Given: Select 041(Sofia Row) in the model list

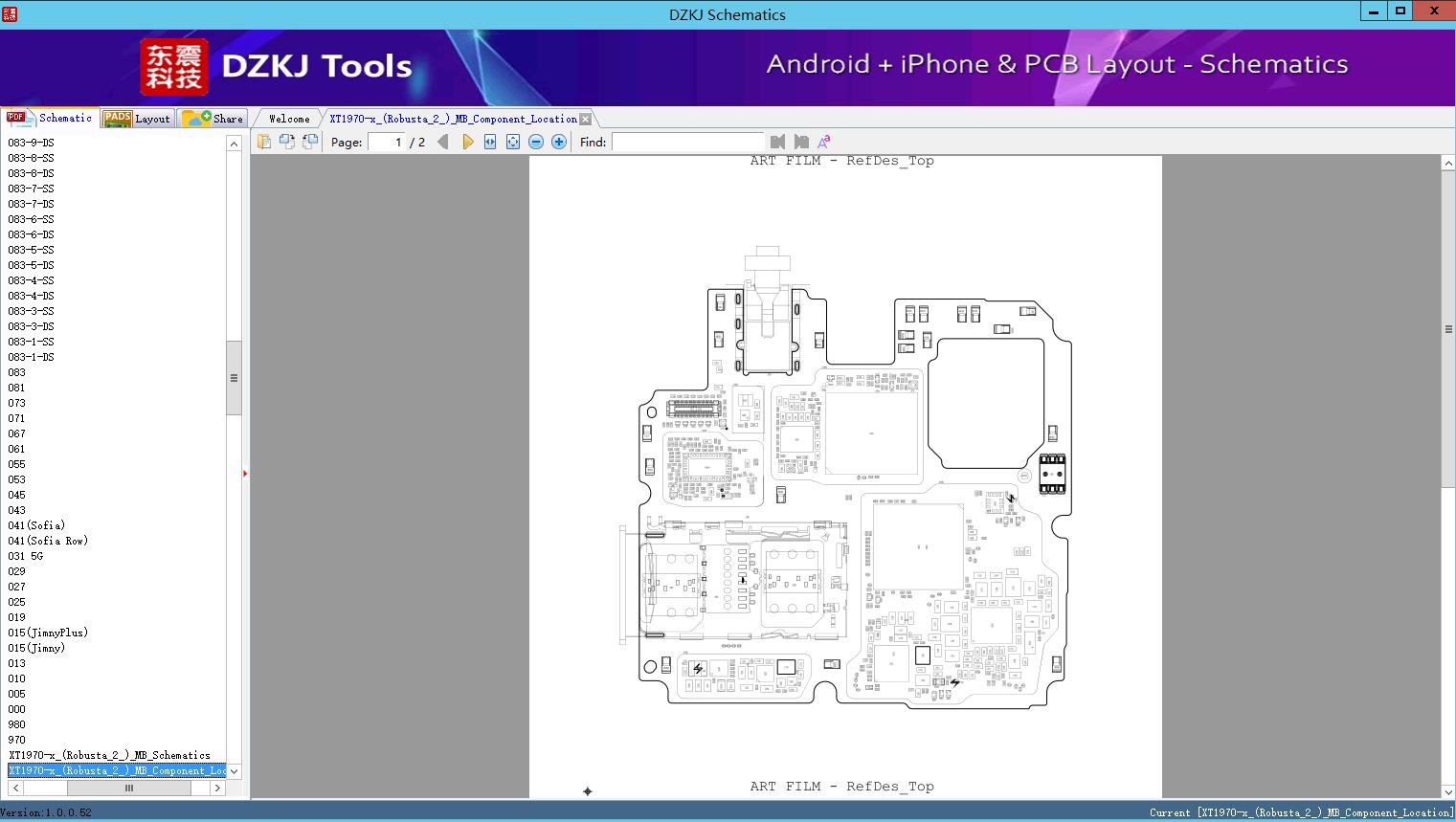Looking at the screenshot, I should (48, 541).
